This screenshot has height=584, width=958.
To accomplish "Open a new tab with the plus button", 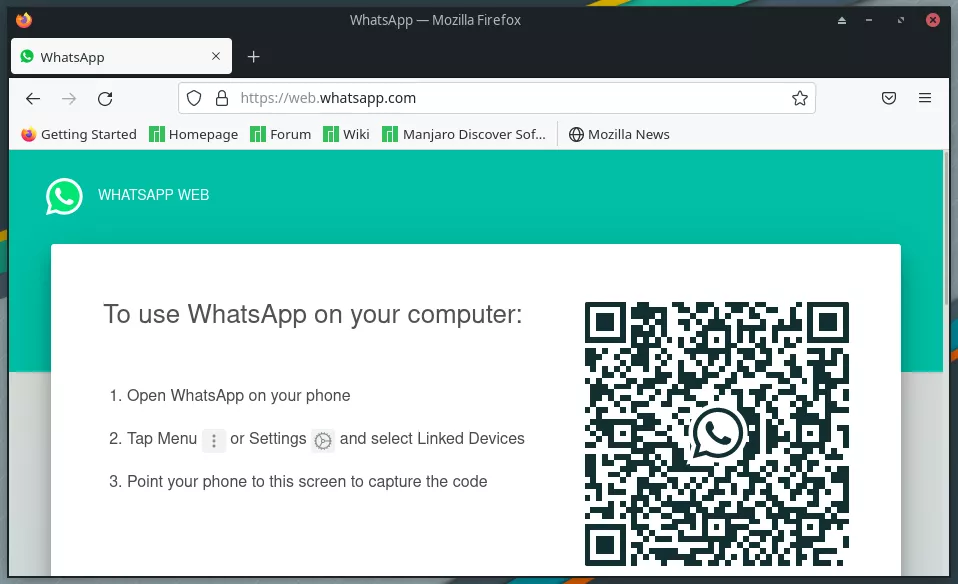I will (254, 57).
